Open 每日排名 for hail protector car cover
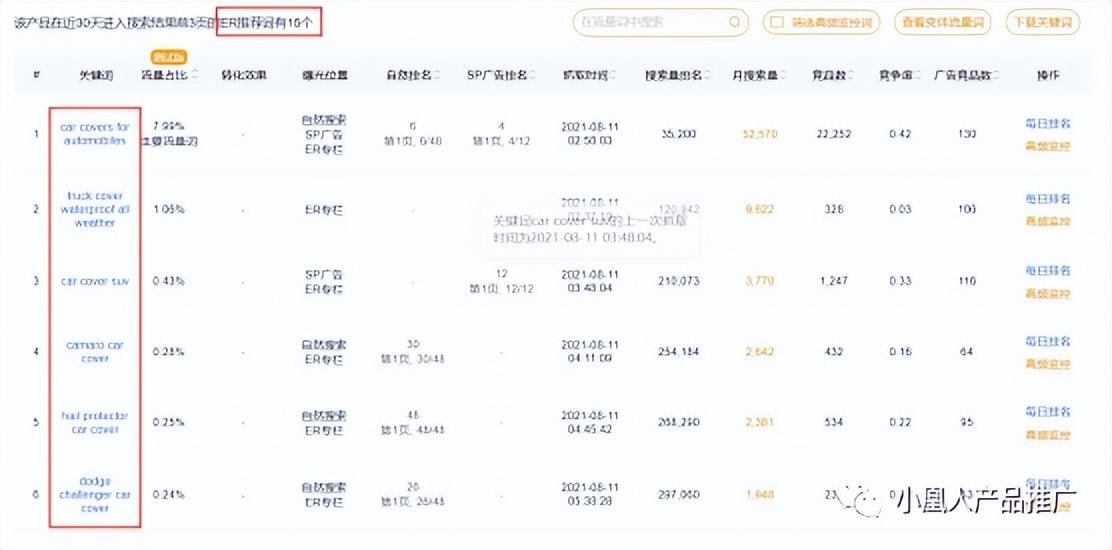 (1047, 412)
